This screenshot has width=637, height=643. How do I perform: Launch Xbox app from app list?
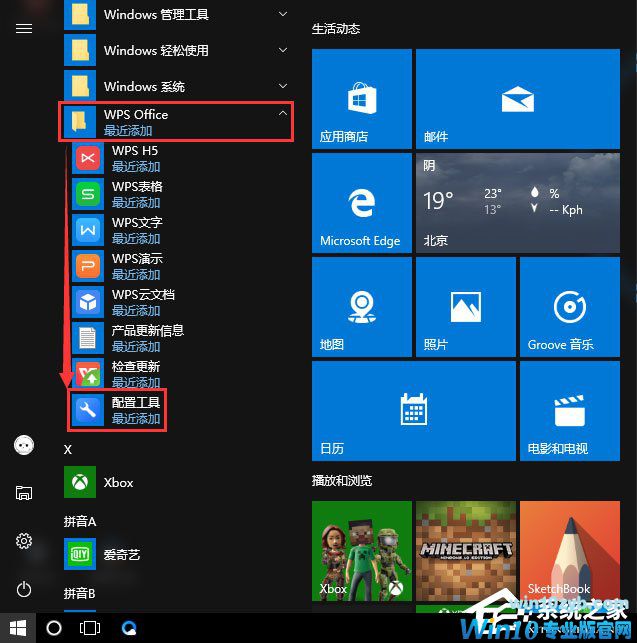coord(80,482)
